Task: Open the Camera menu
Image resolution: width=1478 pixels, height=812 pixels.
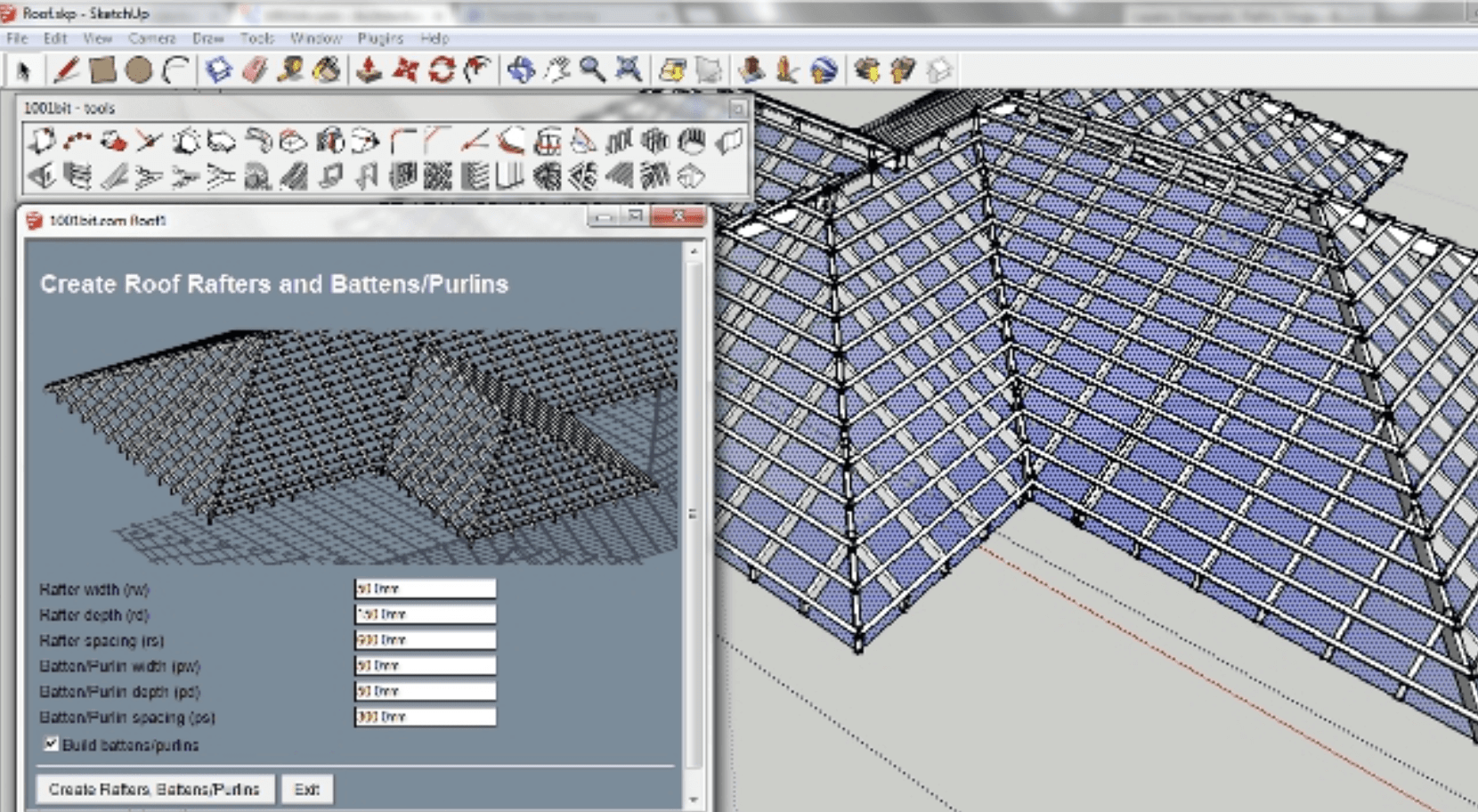Action: [x=151, y=38]
